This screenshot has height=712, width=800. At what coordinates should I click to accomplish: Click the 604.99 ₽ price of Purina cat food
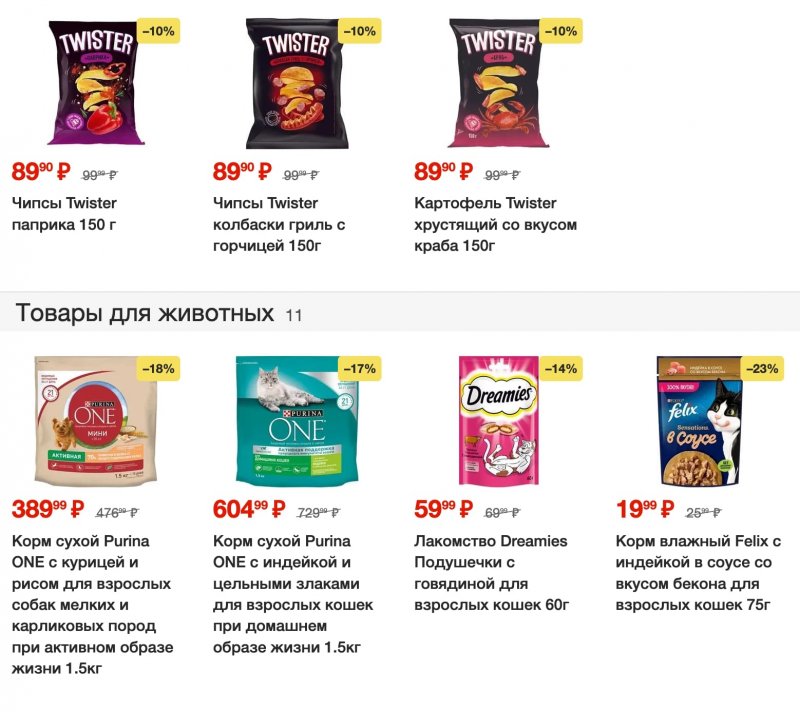point(249,509)
